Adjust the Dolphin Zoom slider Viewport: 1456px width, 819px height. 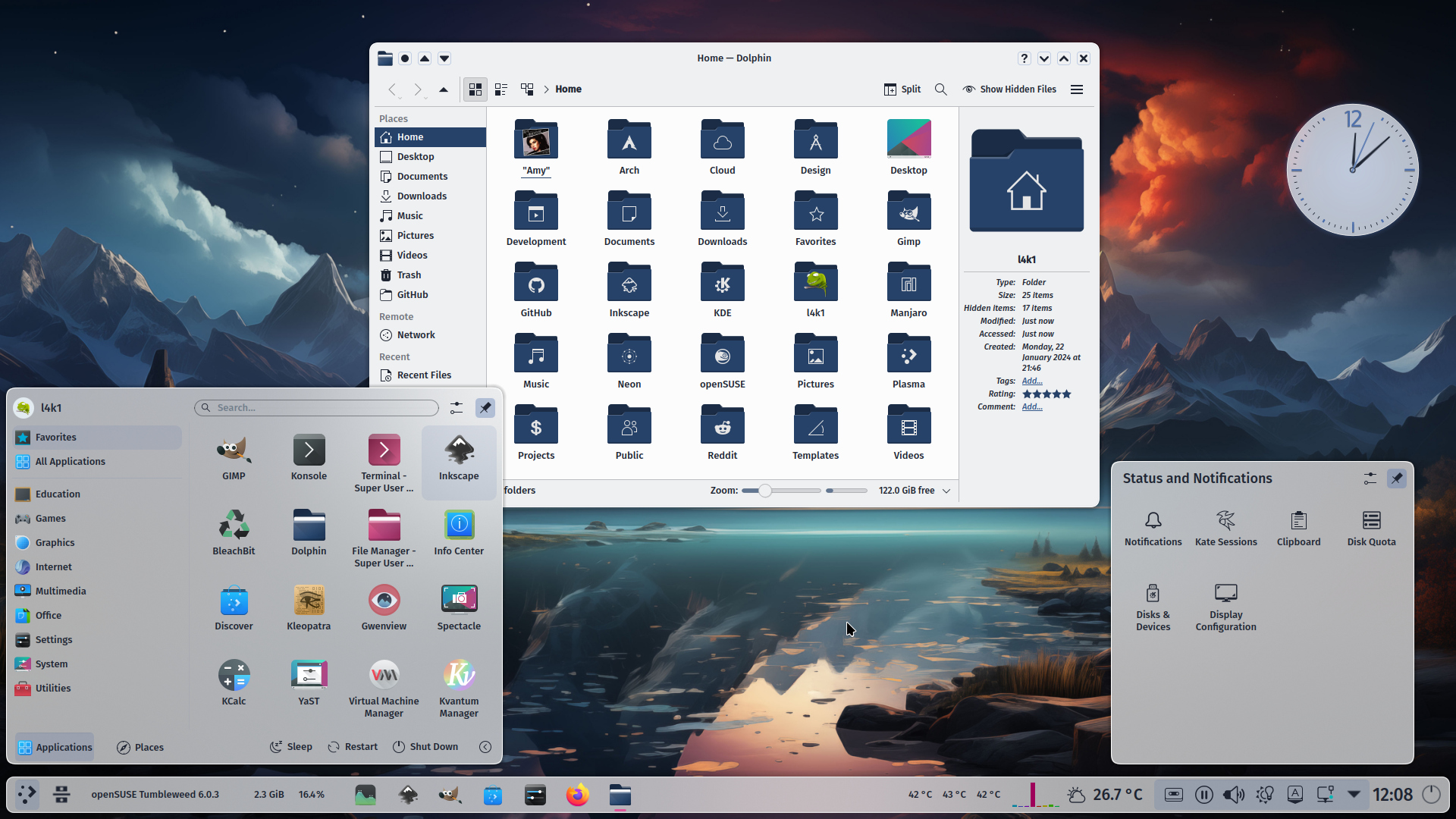tap(782, 491)
